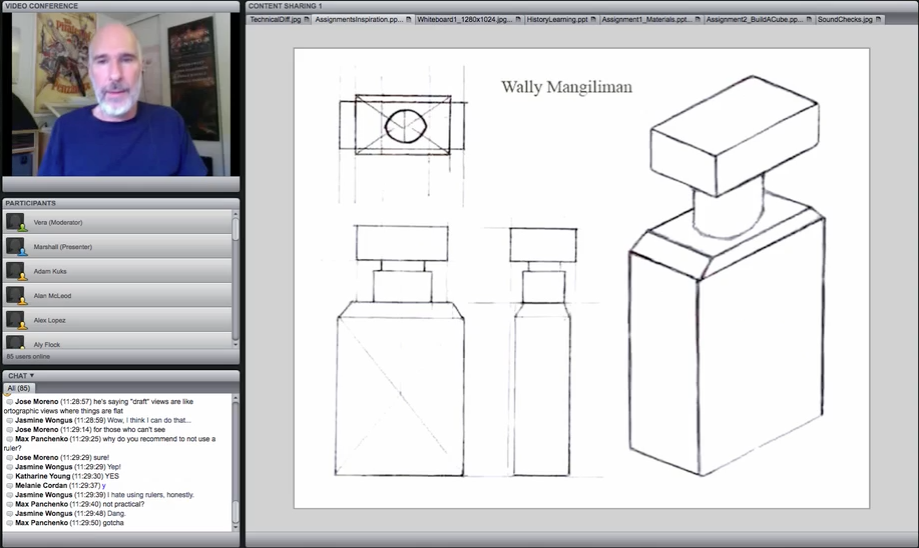
Task: Click Vera (Moderator) avatar icon
Action: (x=16, y=222)
